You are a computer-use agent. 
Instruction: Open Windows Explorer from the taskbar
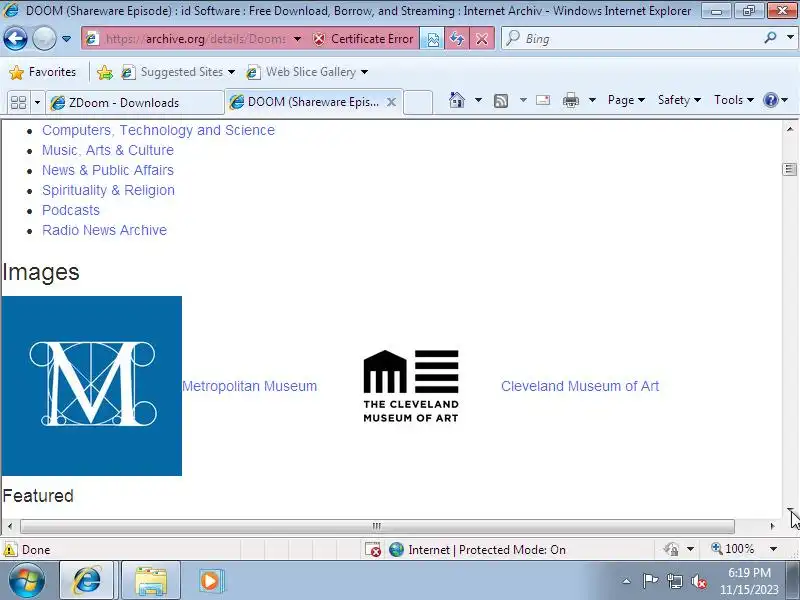click(151, 581)
